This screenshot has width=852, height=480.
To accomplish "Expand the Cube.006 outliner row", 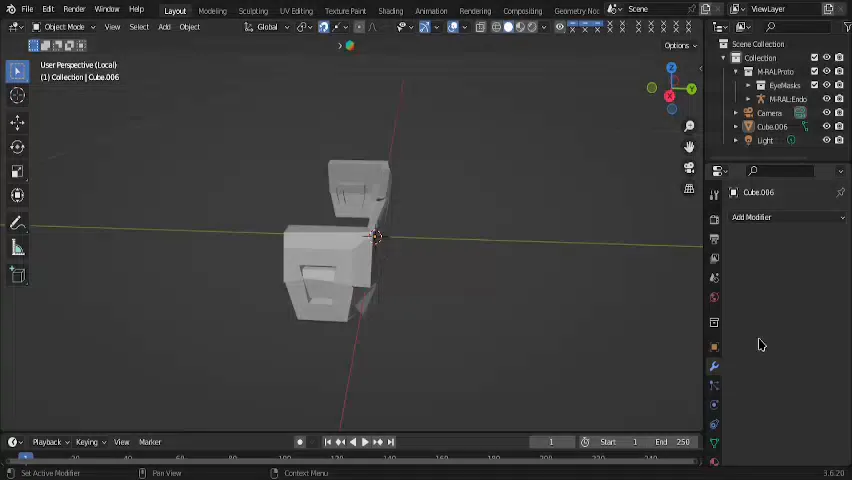I will 736,127.
